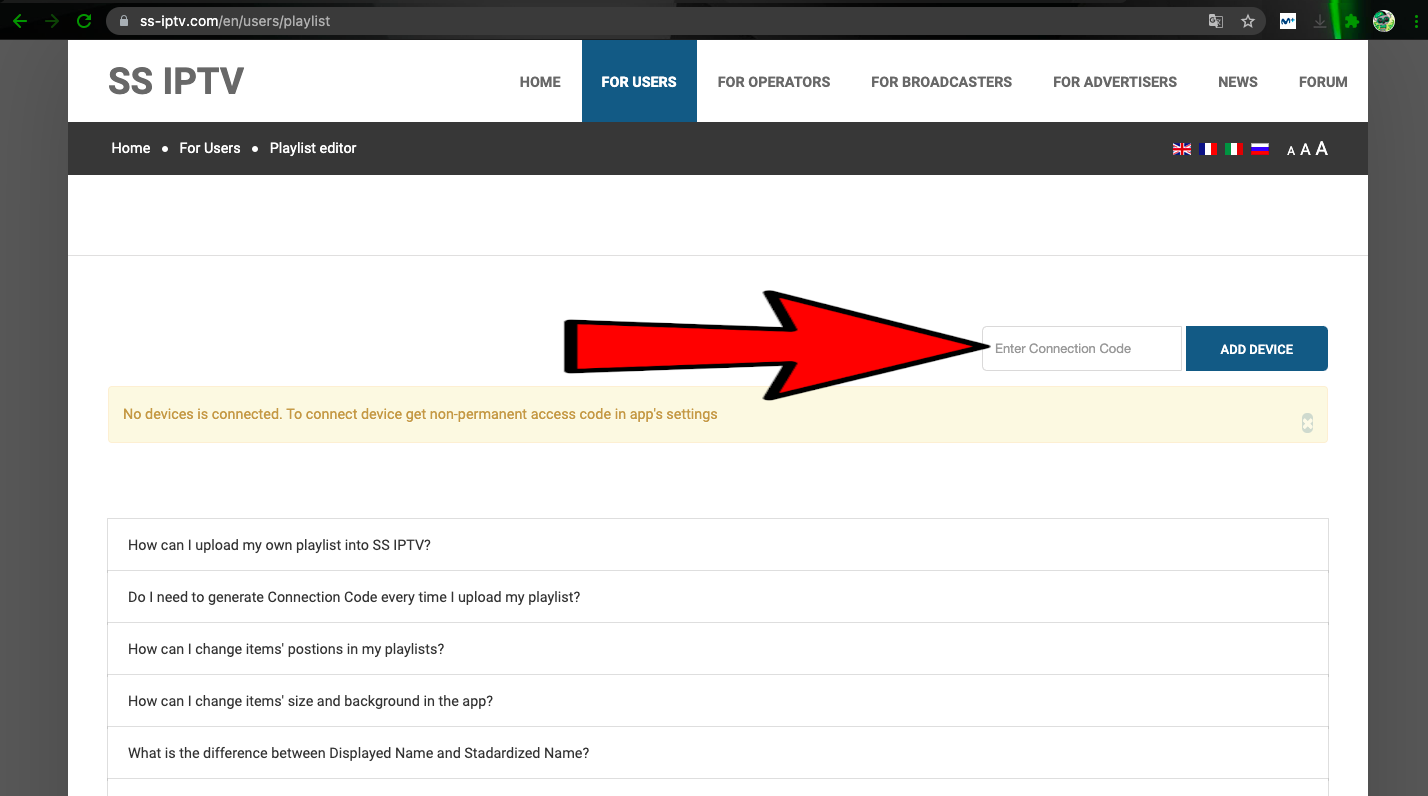Screen dimensions: 1428x796
Task: Expand 'Do I need to generate Connection Code' question
Action: 354,597
